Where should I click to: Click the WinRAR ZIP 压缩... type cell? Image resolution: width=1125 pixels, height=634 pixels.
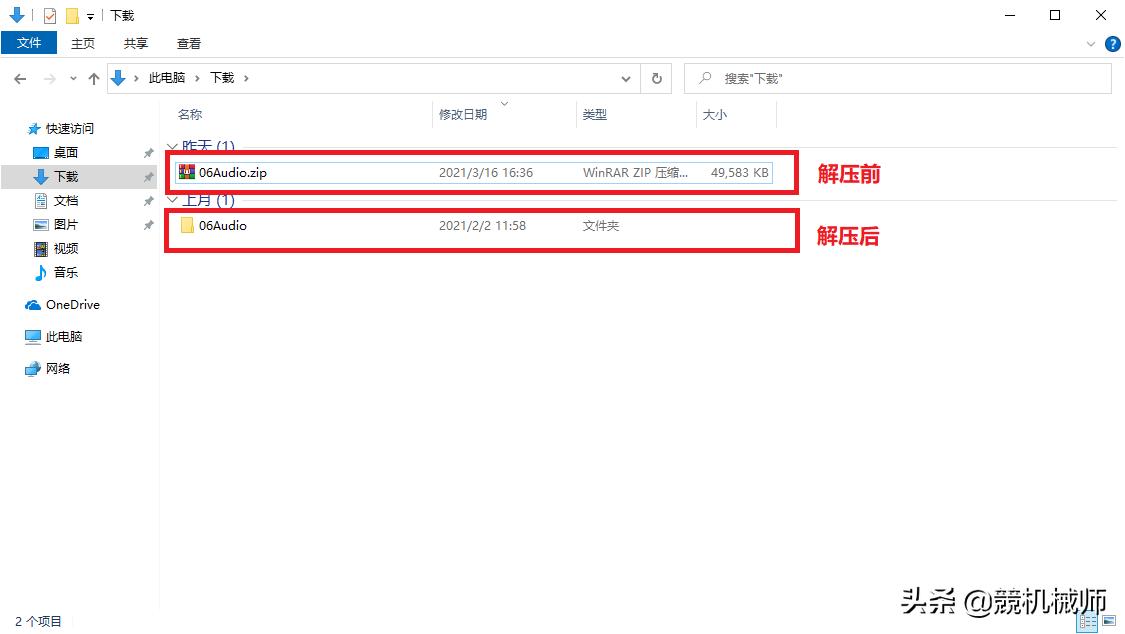635,172
